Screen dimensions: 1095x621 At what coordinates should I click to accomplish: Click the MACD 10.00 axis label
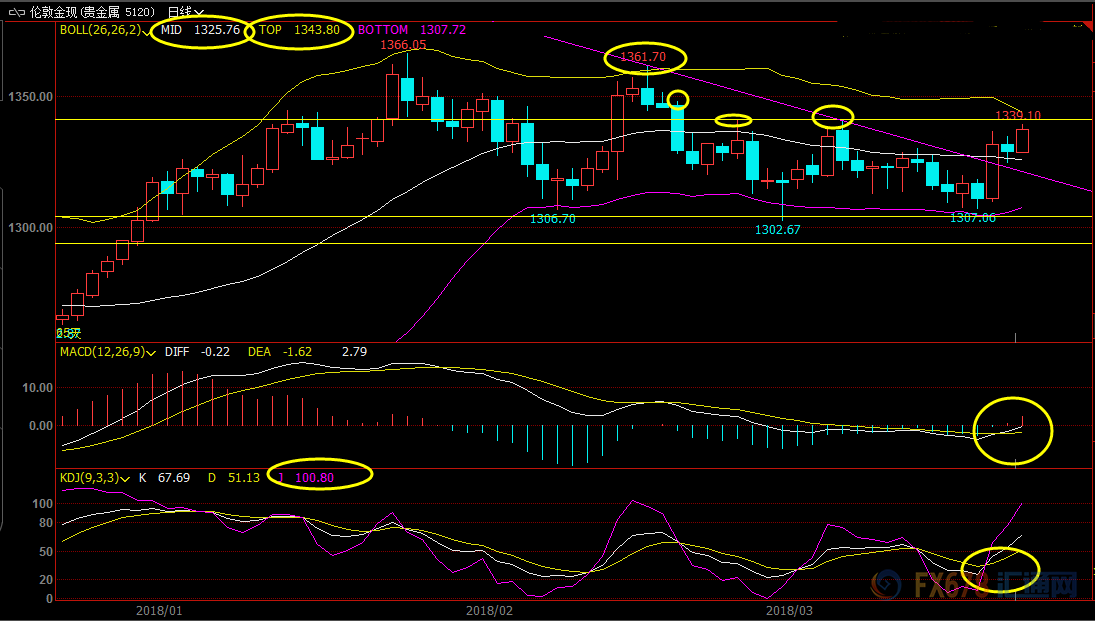click(x=38, y=388)
